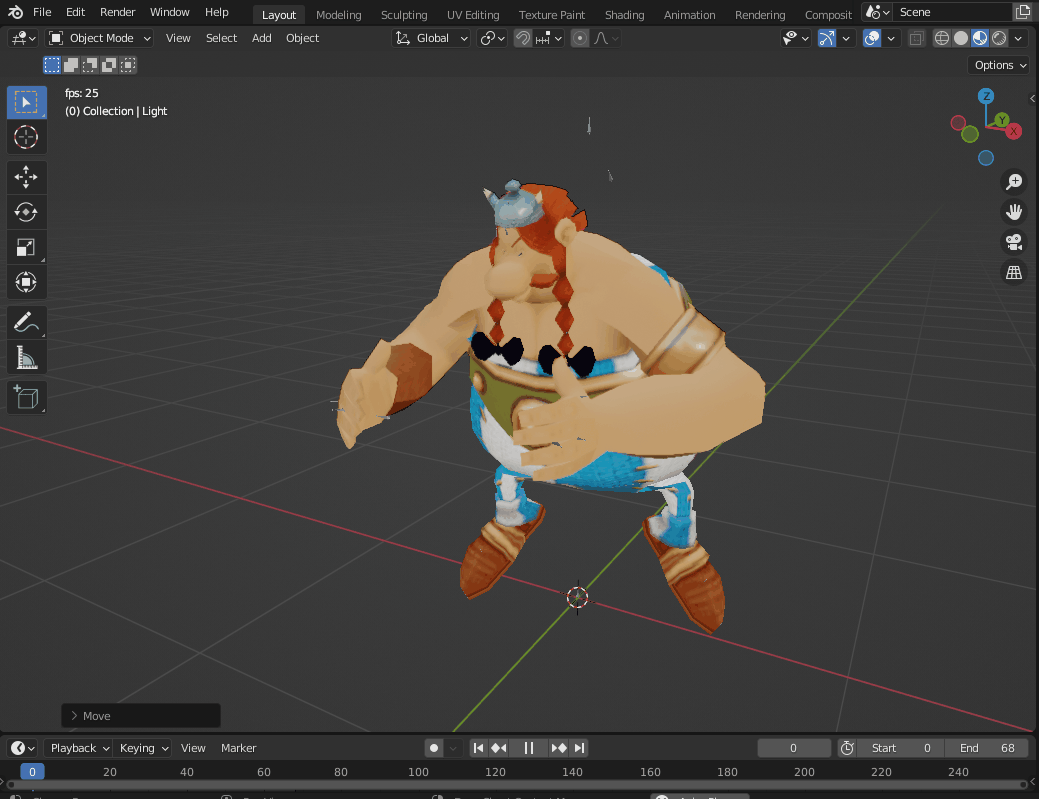Open the editor type dropdown in viewport
This screenshot has width=1039, height=799.
click(x=23, y=38)
